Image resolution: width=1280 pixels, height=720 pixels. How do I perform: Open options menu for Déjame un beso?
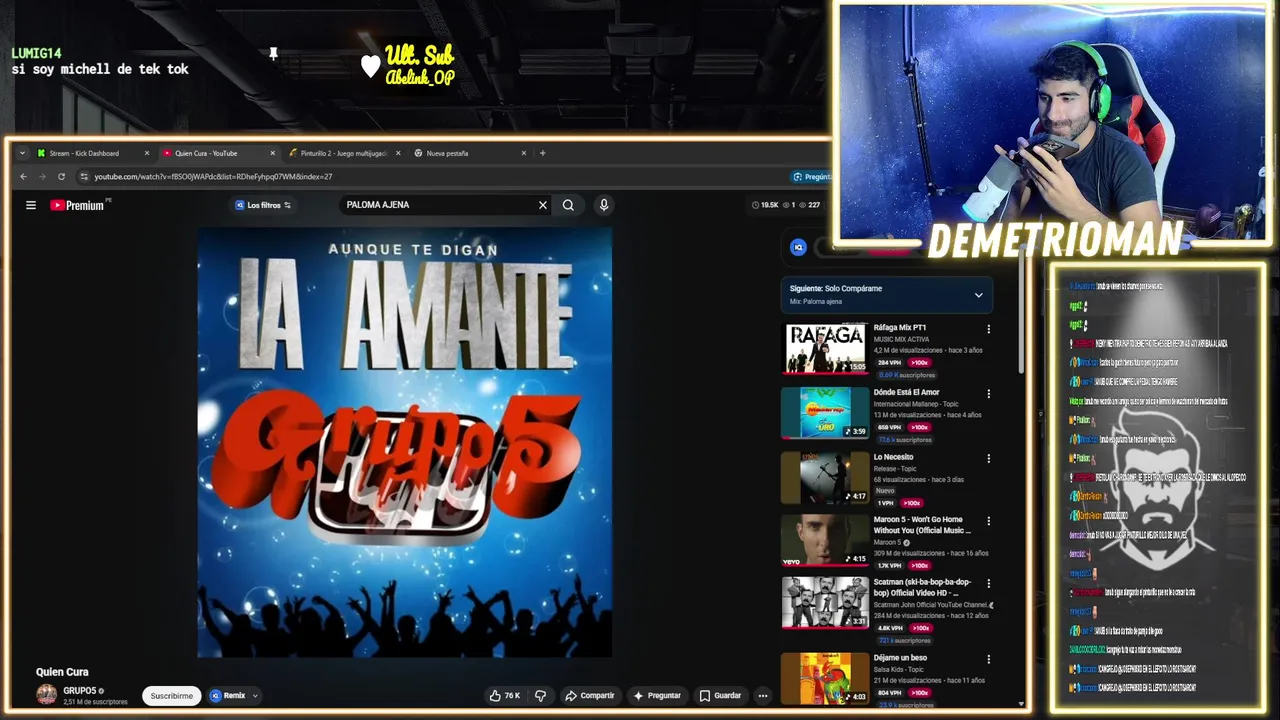(x=988, y=659)
